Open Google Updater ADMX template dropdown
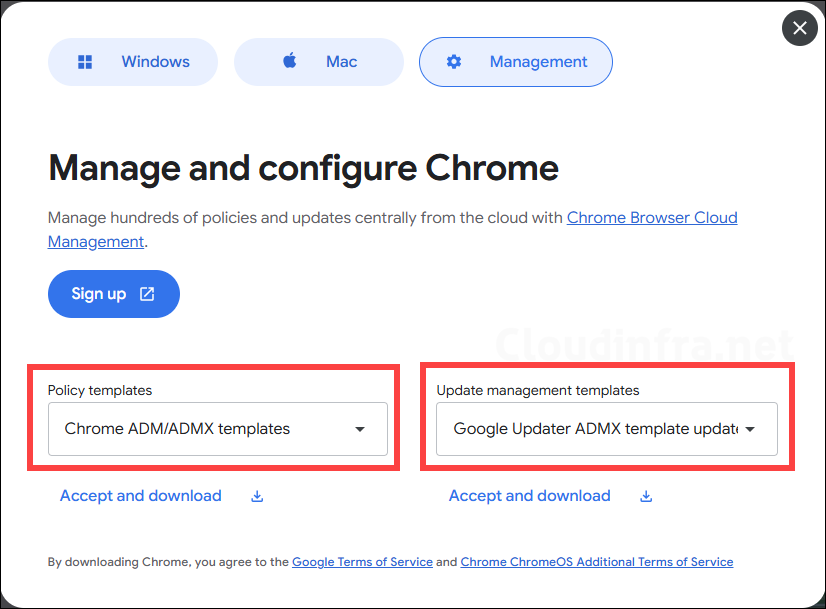Screen dimensions: 826x609 (x=607, y=429)
